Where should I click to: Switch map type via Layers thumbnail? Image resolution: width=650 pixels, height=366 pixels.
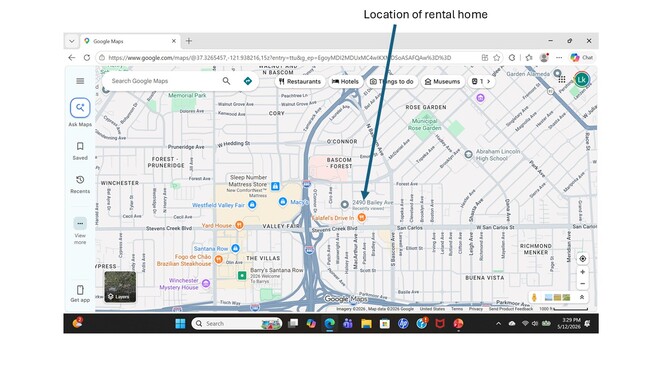point(120,286)
